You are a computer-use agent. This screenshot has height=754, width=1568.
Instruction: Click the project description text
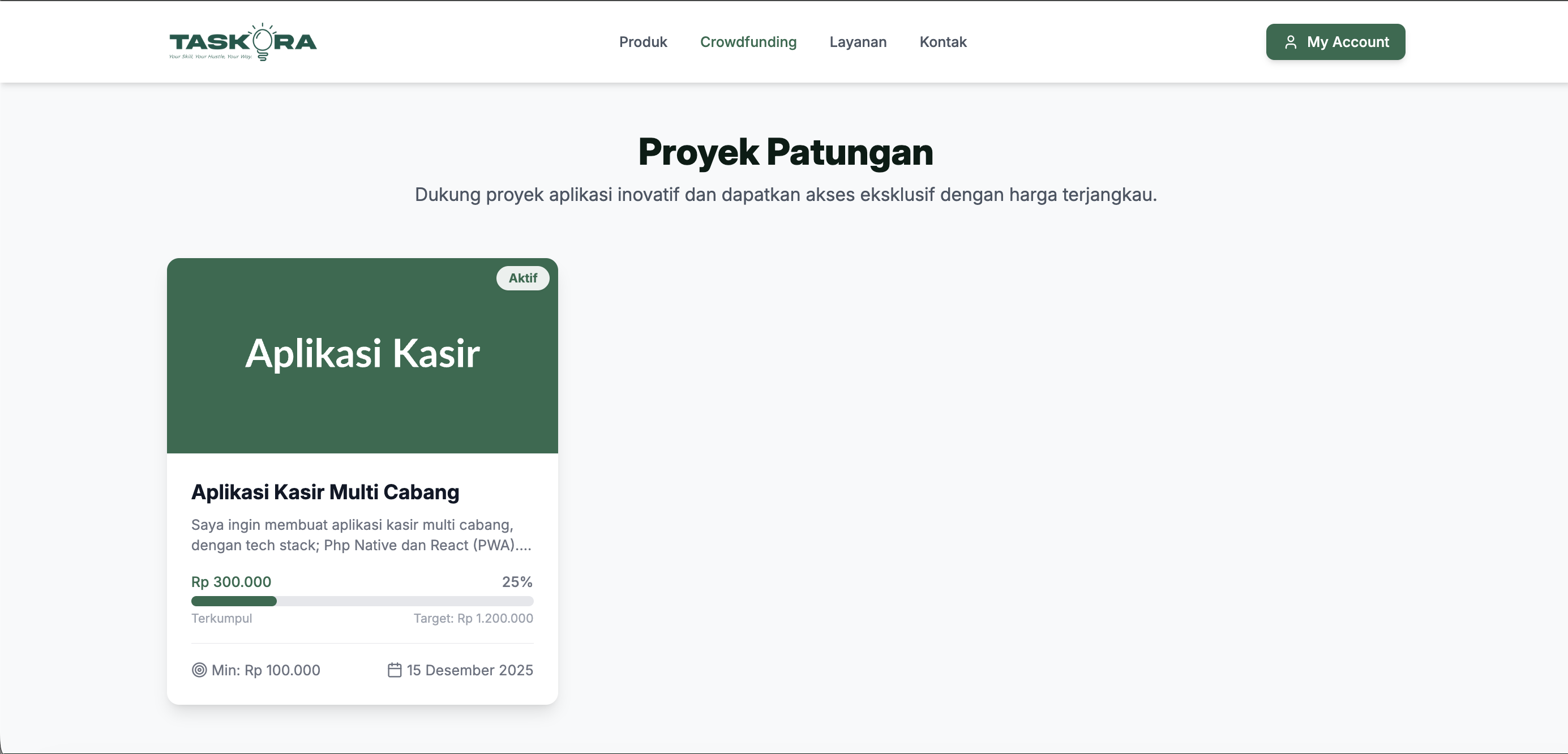coord(361,535)
